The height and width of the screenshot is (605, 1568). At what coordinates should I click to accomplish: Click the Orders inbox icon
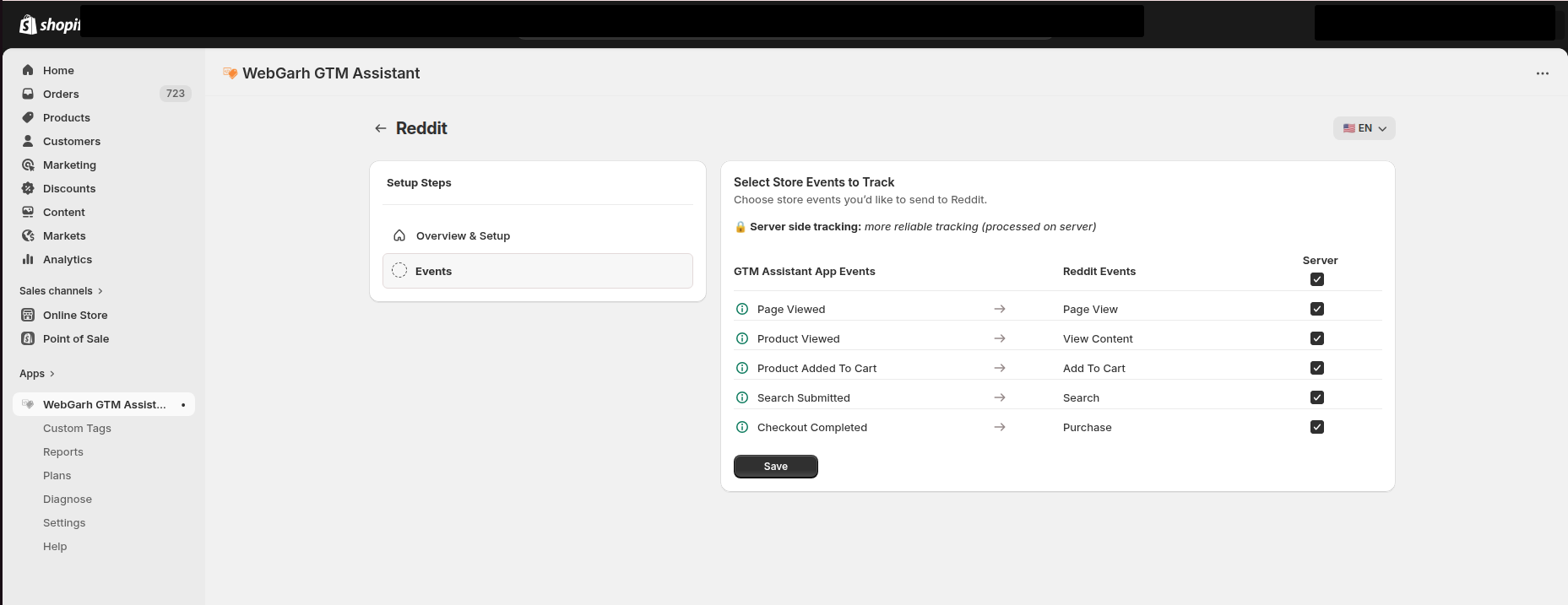28,94
